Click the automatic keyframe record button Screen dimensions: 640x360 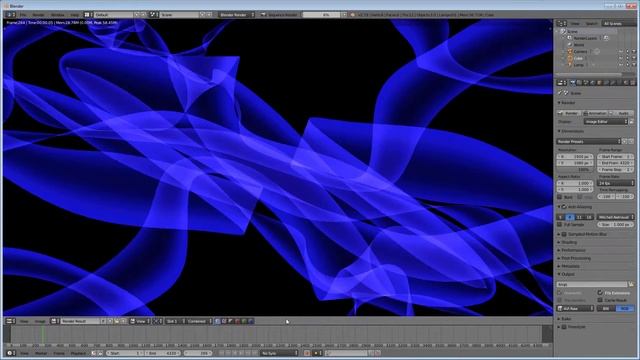(307, 353)
